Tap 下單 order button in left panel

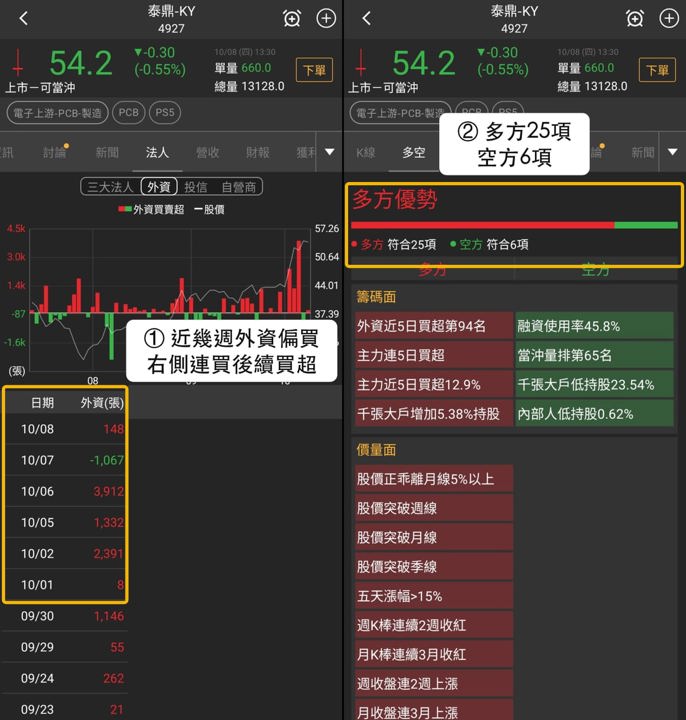[x=315, y=70]
